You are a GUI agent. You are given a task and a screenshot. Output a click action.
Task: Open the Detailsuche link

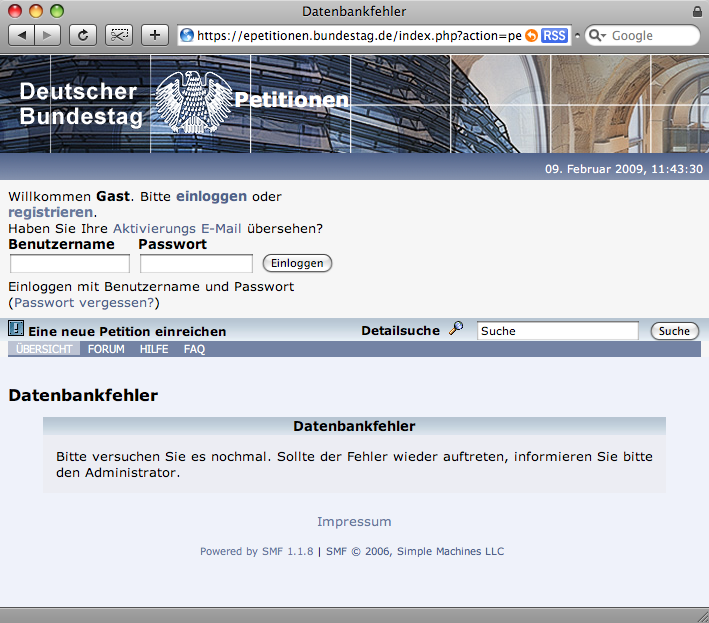pyautogui.click(x=400, y=330)
